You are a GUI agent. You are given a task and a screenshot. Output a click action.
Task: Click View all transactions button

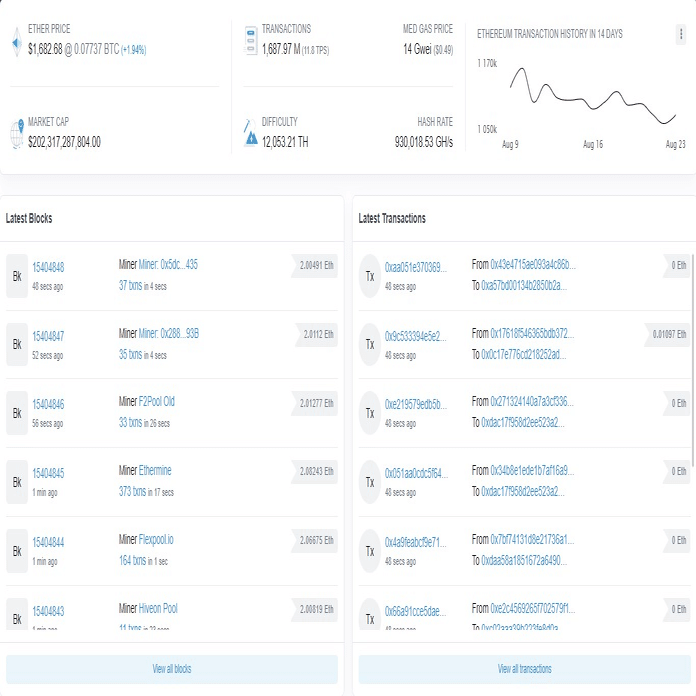524,669
